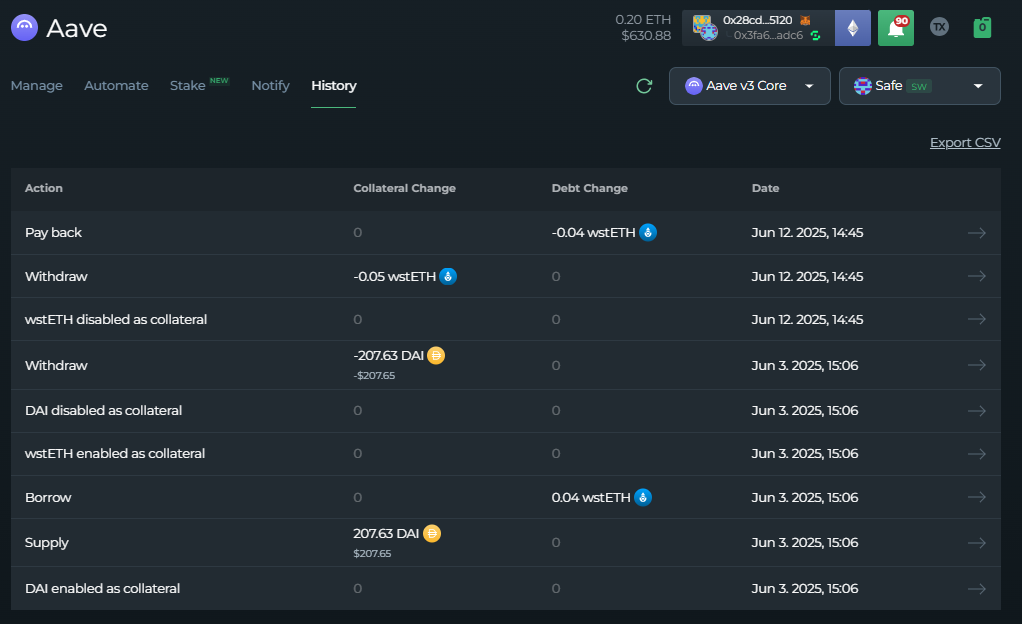Click the wstETH token icon in Pay back row

648,232
